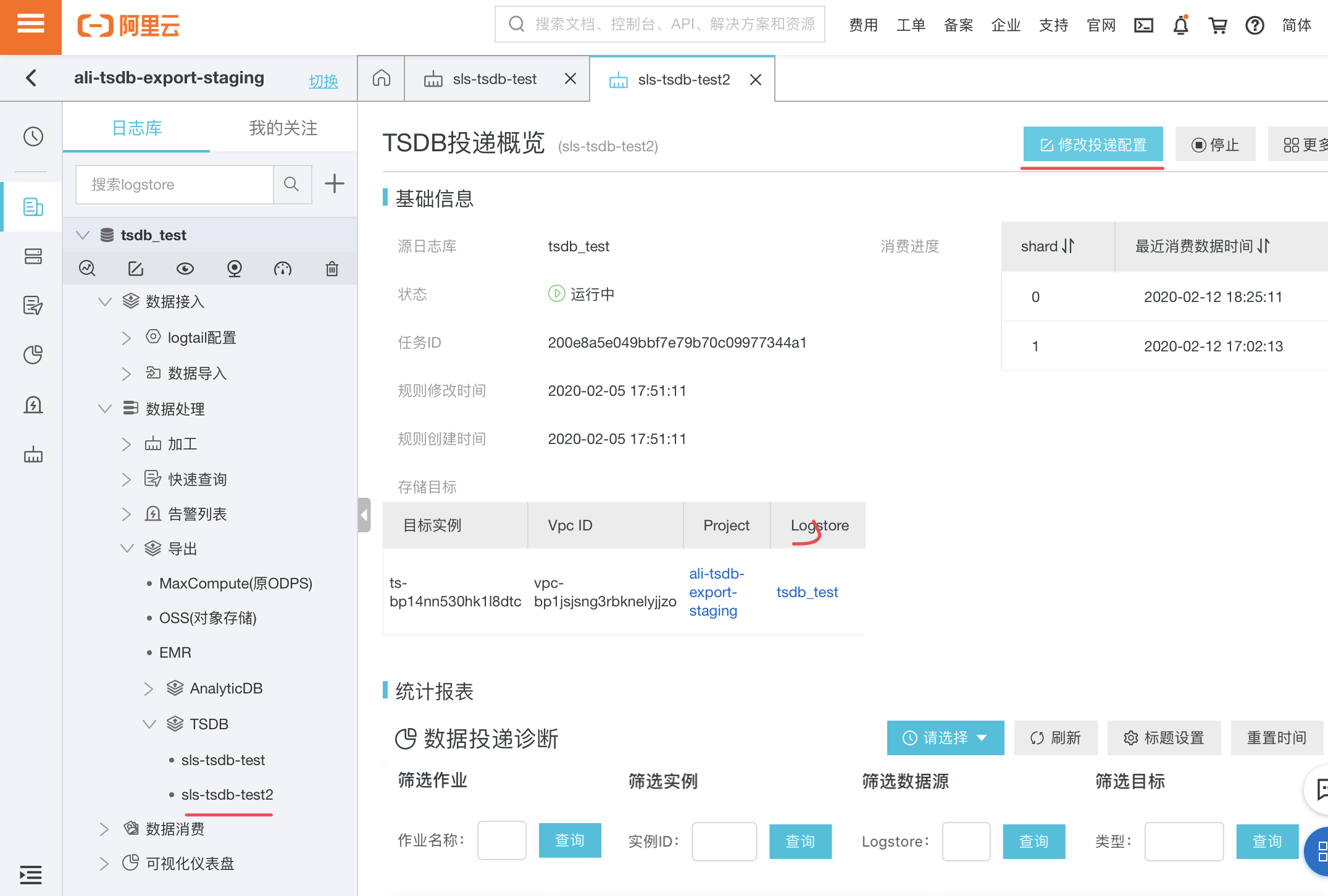Open 标题设置 settings
The width and height of the screenshot is (1328, 896).
(1164, 738)
